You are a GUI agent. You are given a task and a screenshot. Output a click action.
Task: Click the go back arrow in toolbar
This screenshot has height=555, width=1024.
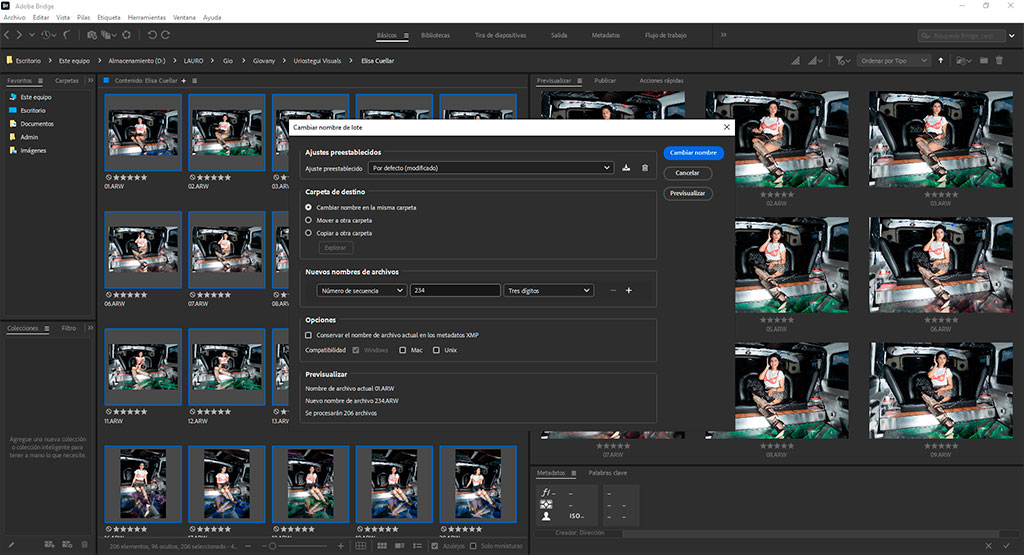pos(7,35)
